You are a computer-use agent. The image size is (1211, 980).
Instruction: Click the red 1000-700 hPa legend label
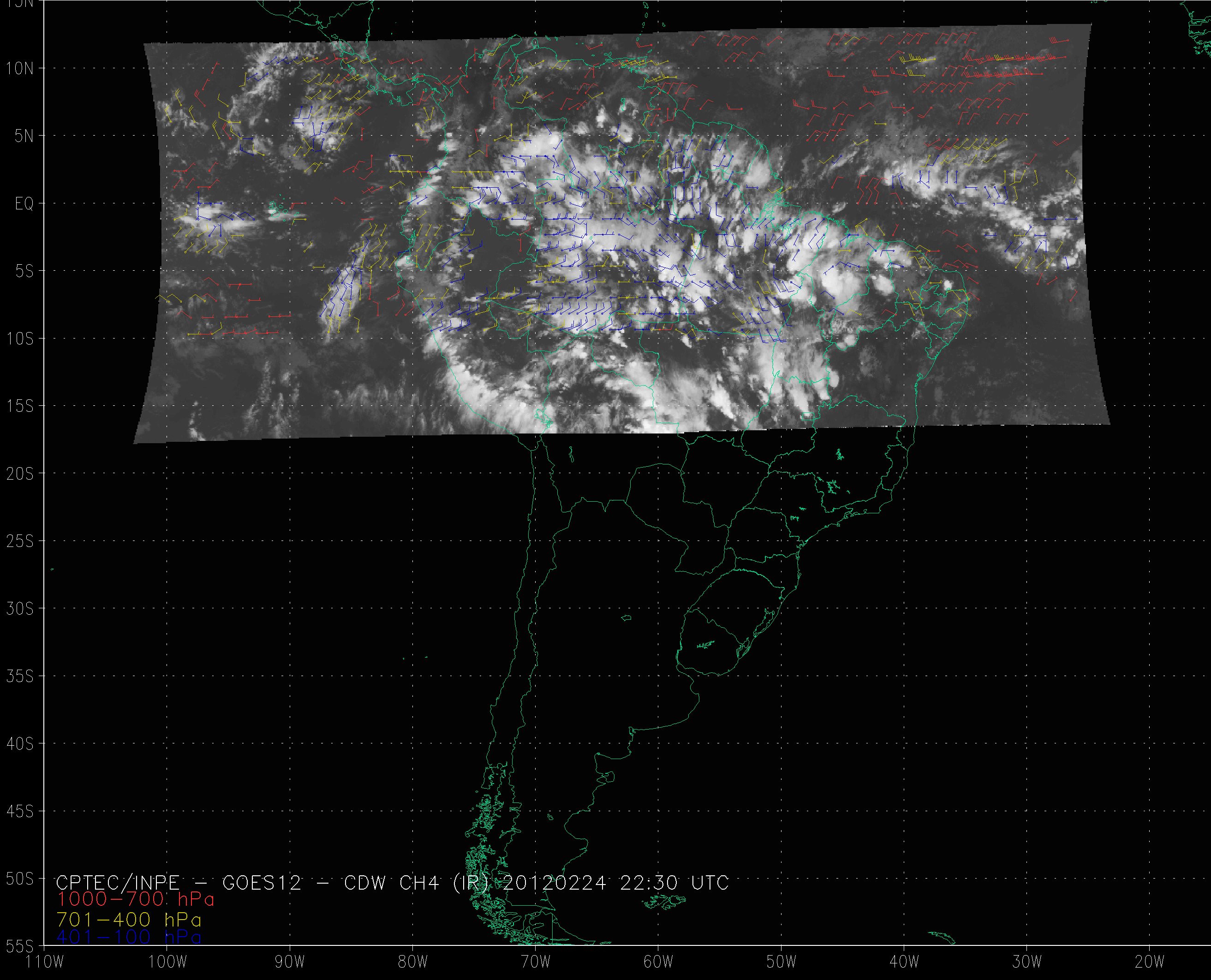pos(136,899)
